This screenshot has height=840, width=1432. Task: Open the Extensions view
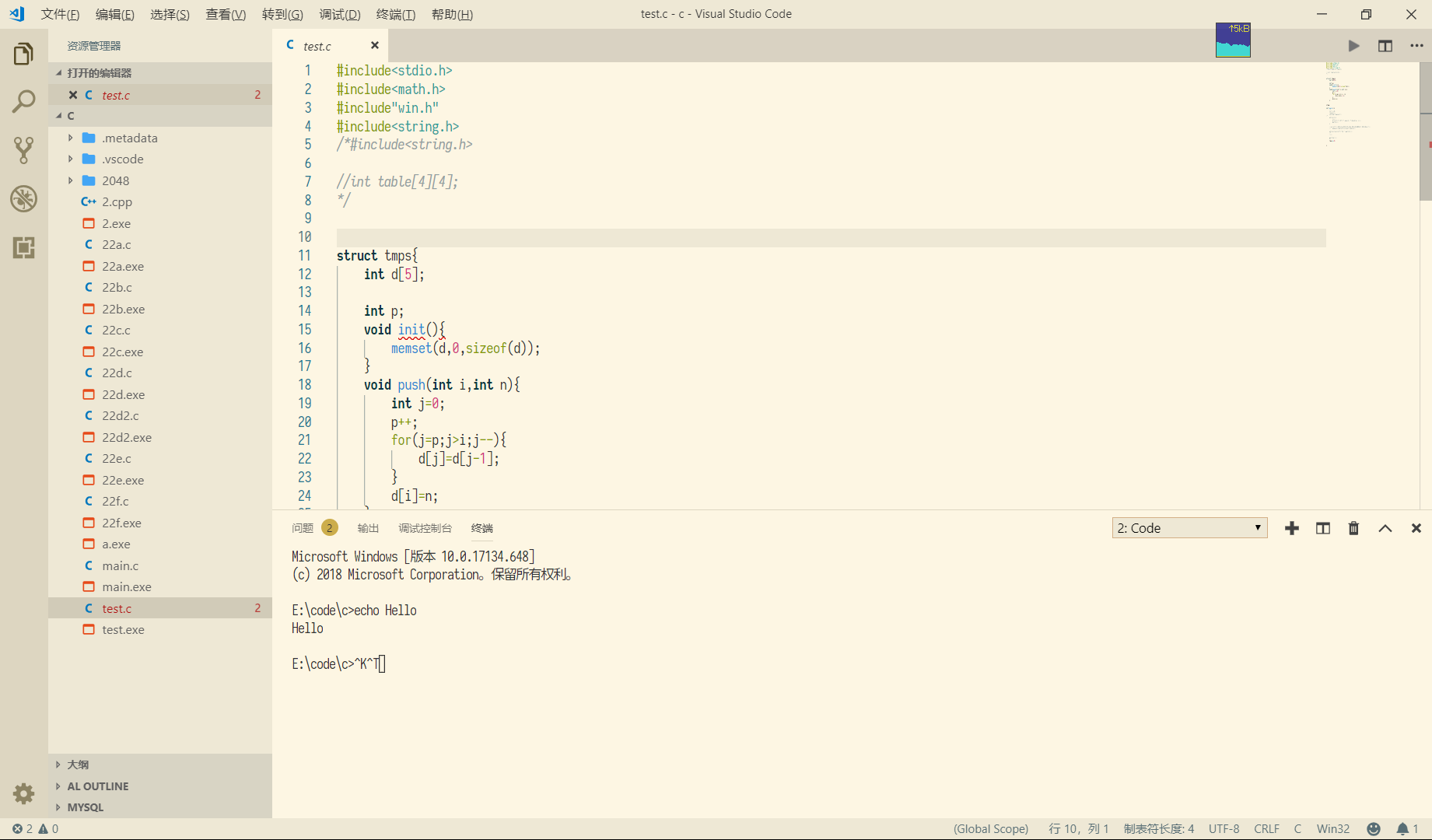(x=23, y=248)
